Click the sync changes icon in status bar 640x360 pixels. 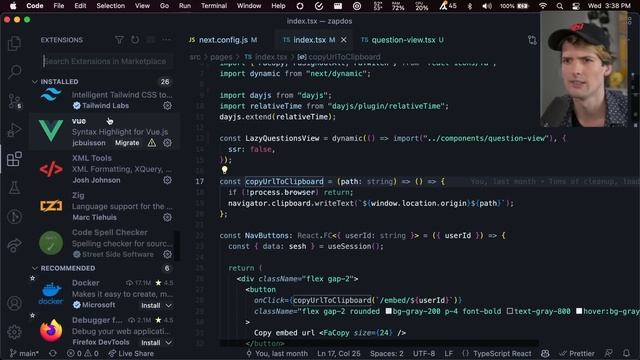(53, 353)
